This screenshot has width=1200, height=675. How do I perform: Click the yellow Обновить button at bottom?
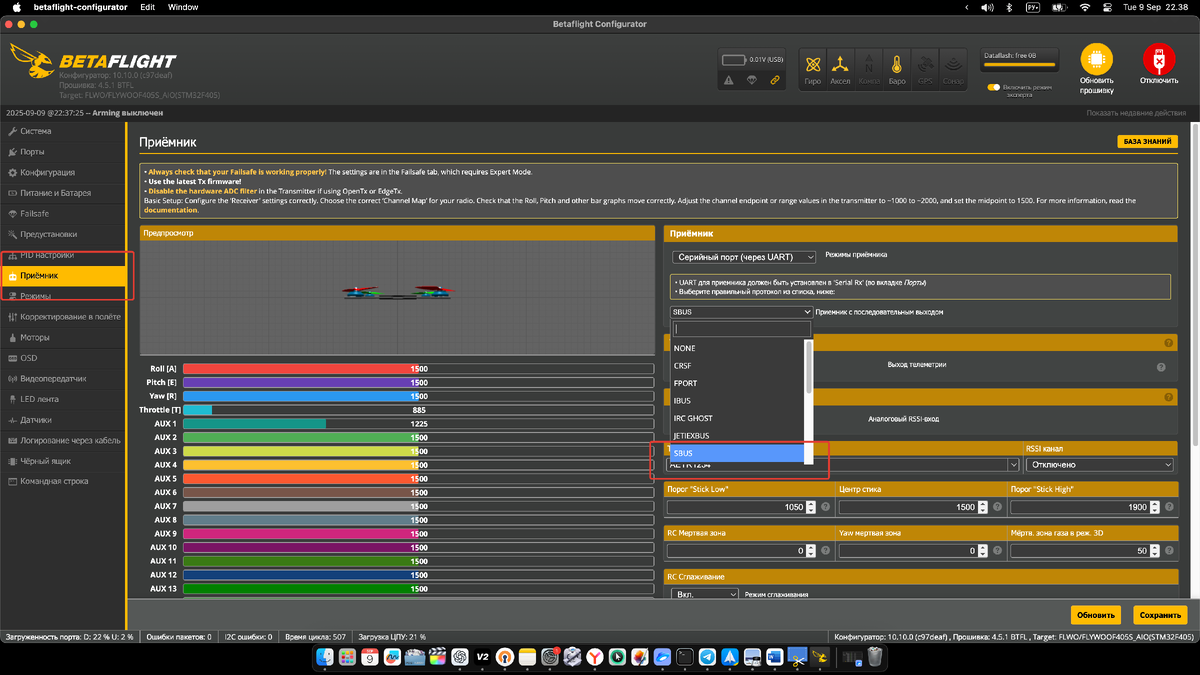coord(1096,615)
